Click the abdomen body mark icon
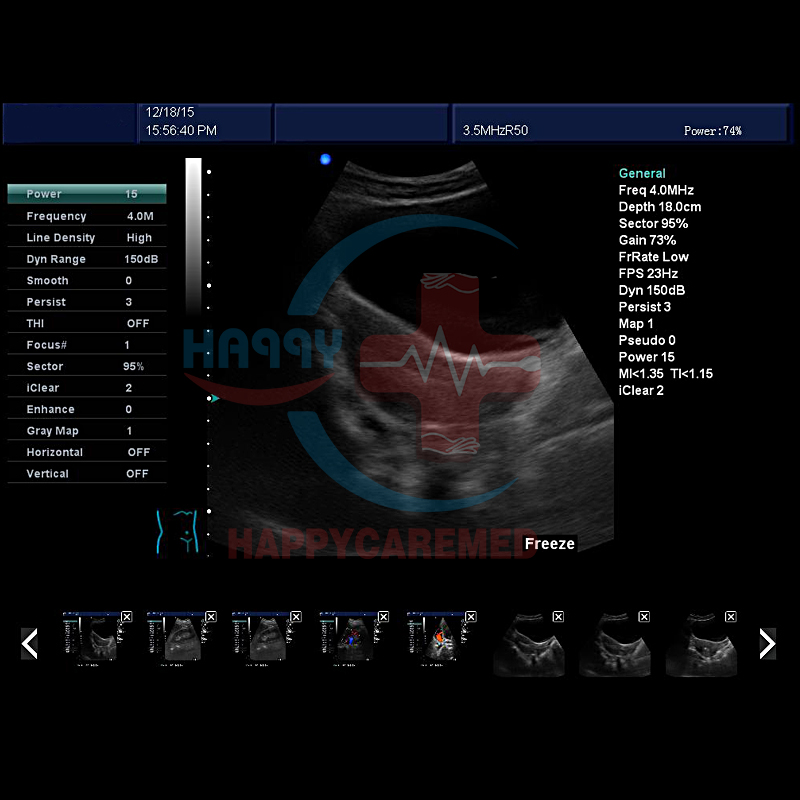The height and width of the screenshot is (800, 800). click(x=178, y=532)
